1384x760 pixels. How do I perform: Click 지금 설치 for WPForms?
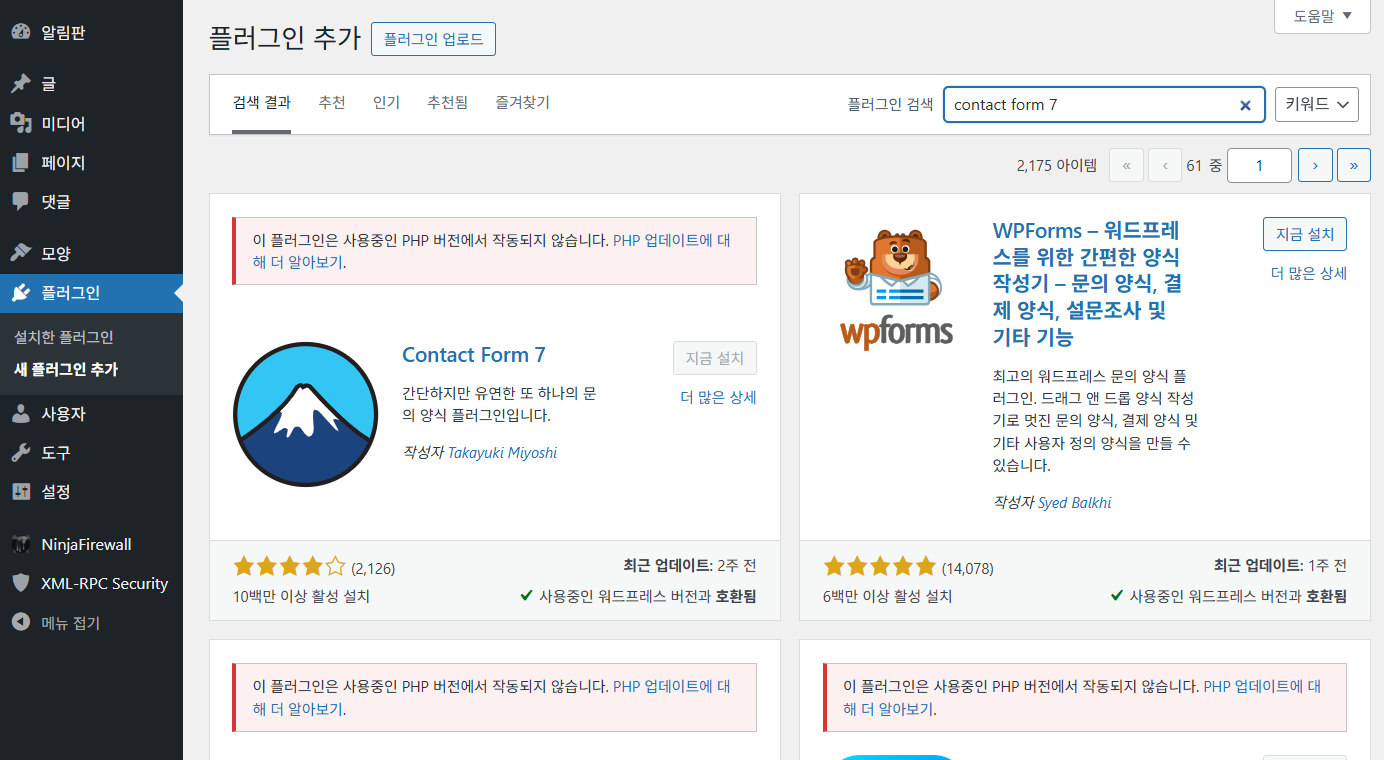click(1305, 234)
